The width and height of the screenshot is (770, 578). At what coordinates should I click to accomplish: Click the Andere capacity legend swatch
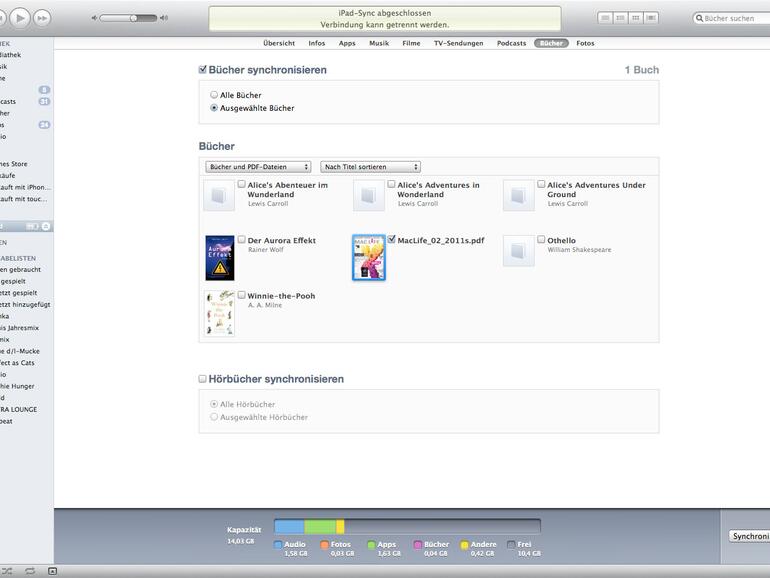[x=464, y=545]
